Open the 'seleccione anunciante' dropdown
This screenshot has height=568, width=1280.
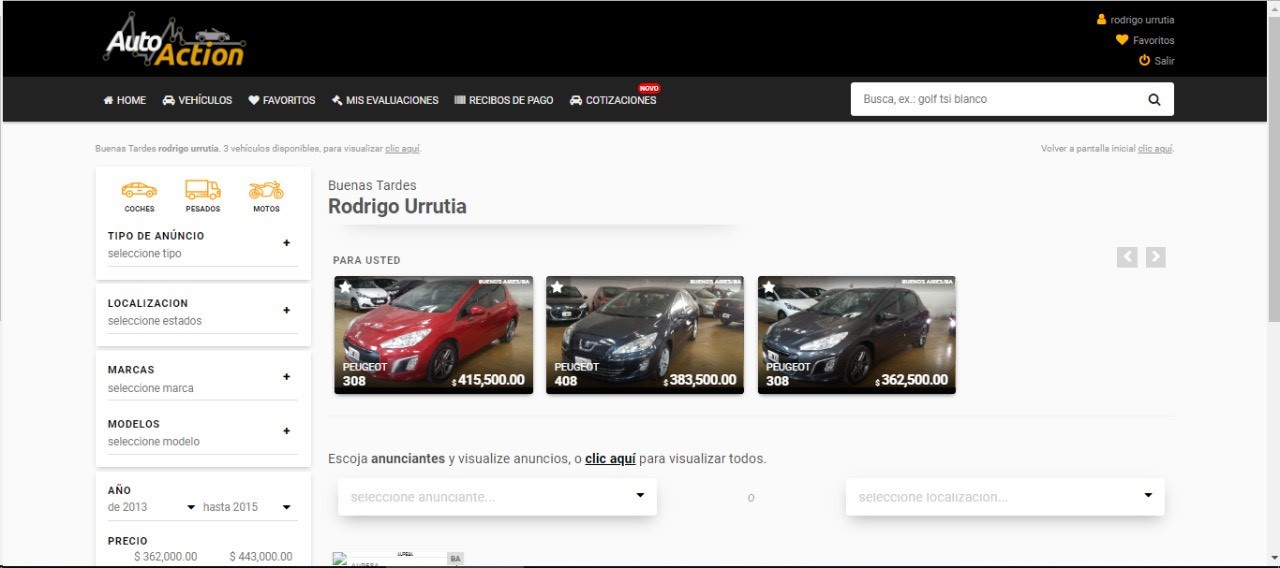[497, 496]
